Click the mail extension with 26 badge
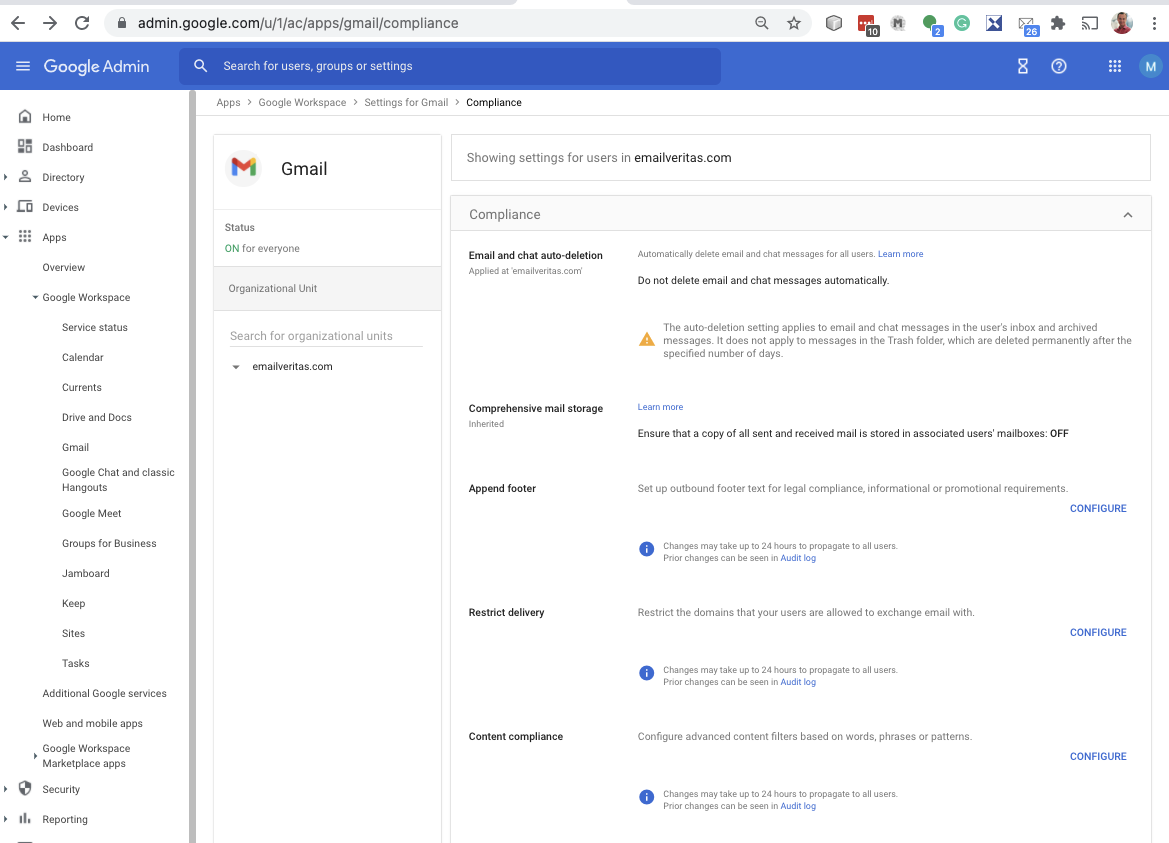The height and width of the screenshot is (843, 1169). point(1028,25)
